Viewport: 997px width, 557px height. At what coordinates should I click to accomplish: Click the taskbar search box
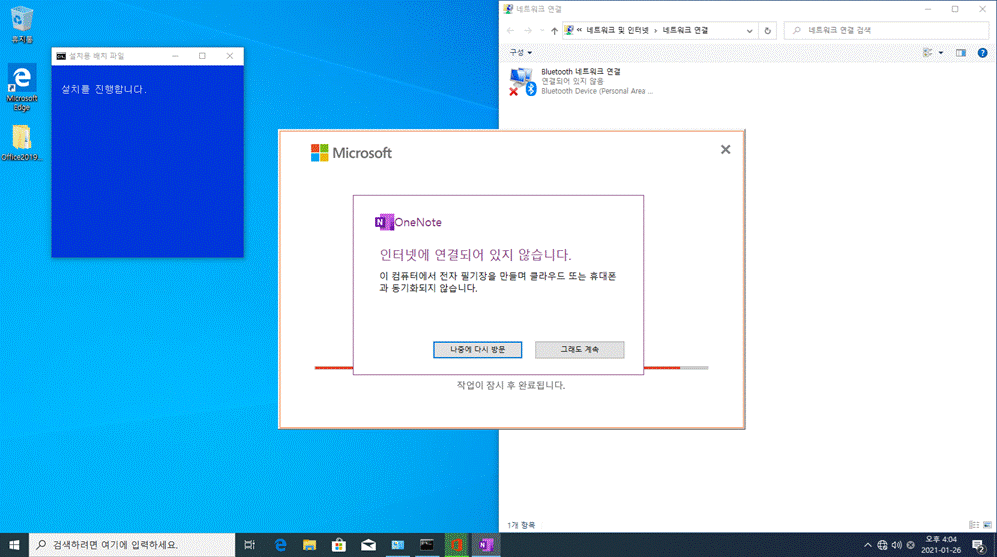[132, 545]
